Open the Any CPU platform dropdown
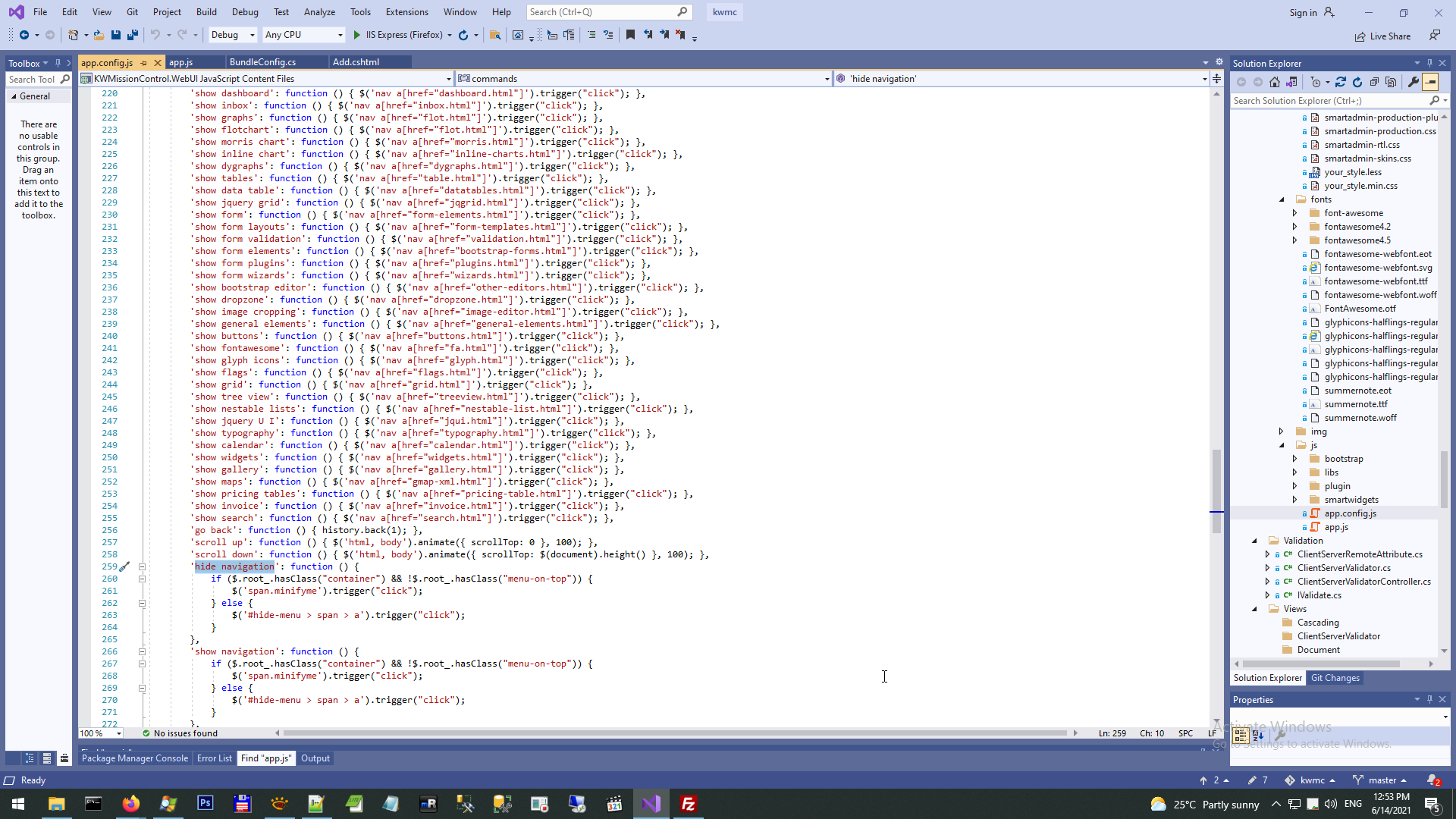 303,35
